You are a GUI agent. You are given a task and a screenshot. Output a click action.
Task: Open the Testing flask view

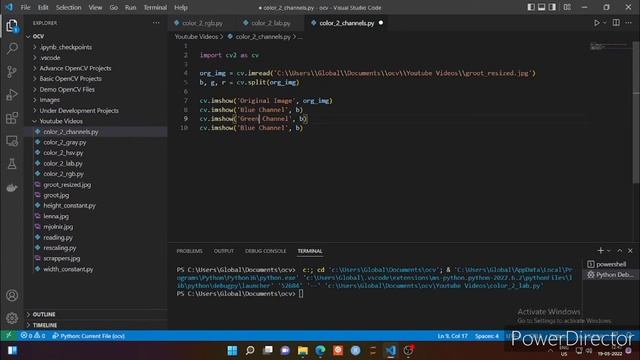pyautogui.click(x=12, y=164)
